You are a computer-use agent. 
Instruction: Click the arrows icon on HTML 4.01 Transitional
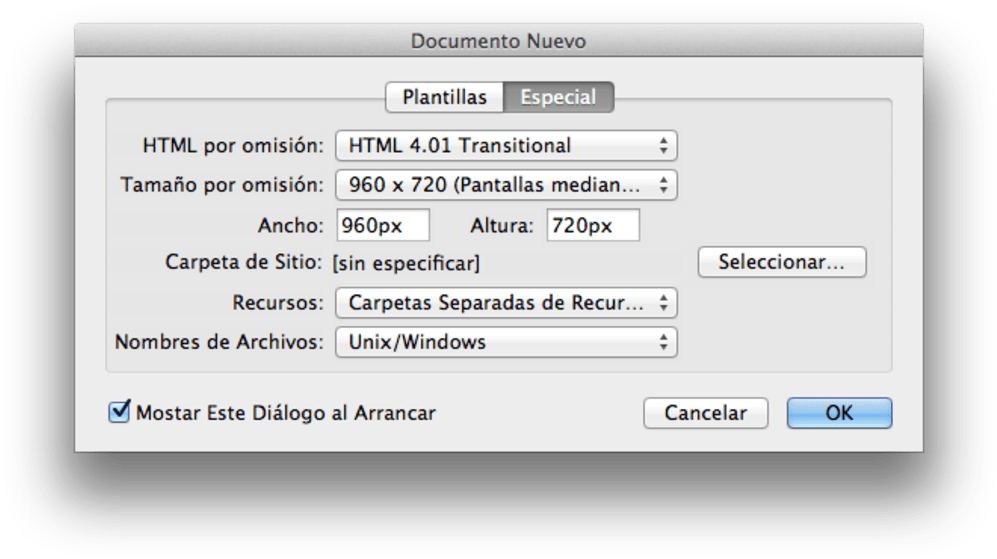[663, 146]
